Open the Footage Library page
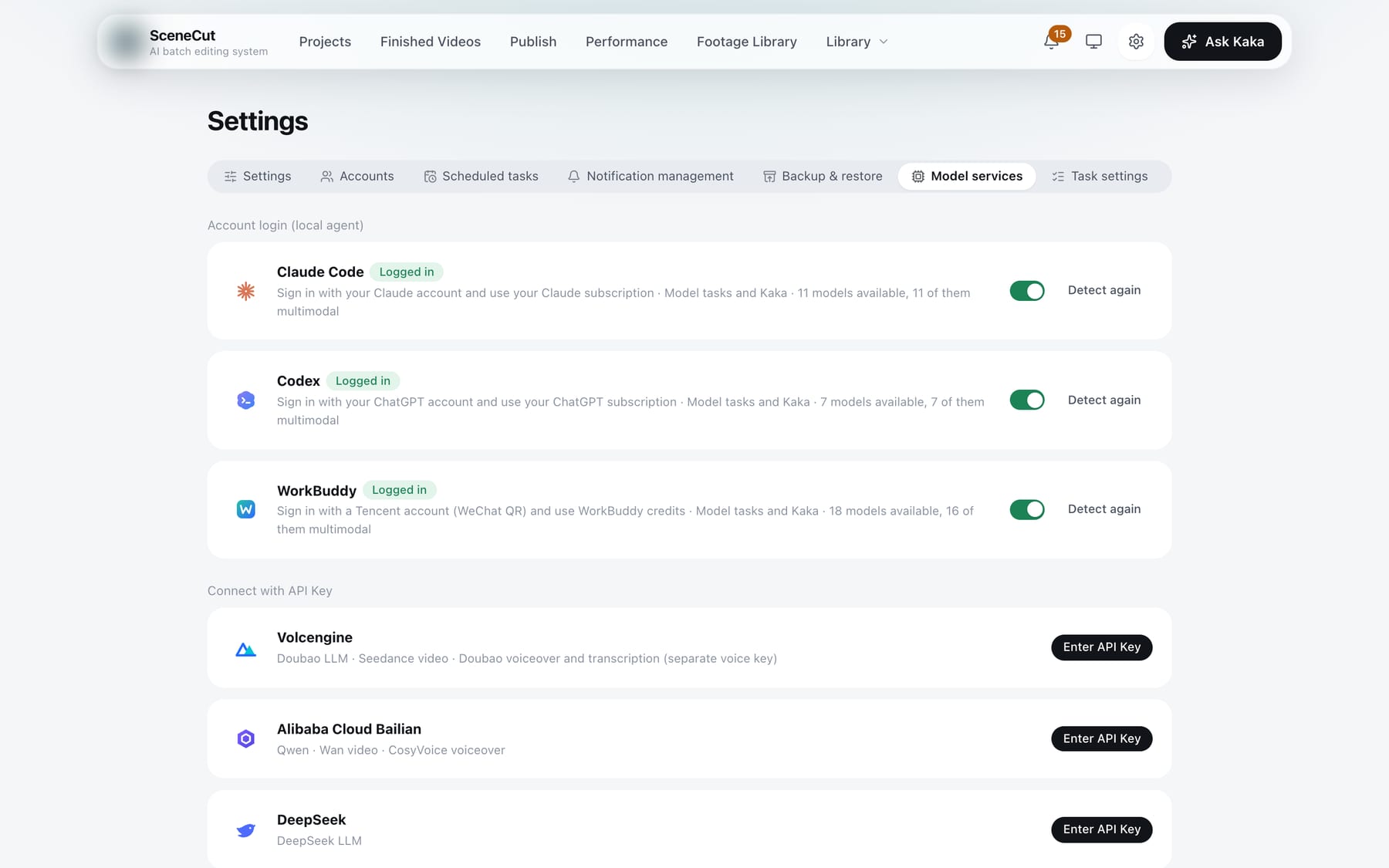The height and width of the screenshot is (868, 1389). coord(747,42)
